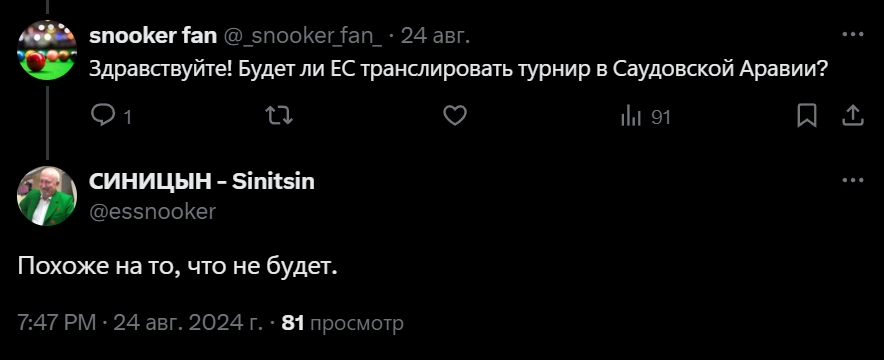The height and width of the screenshot is (360, 884).
Task: Like the tweet with the heart icon
Action: tap(455, 117)
